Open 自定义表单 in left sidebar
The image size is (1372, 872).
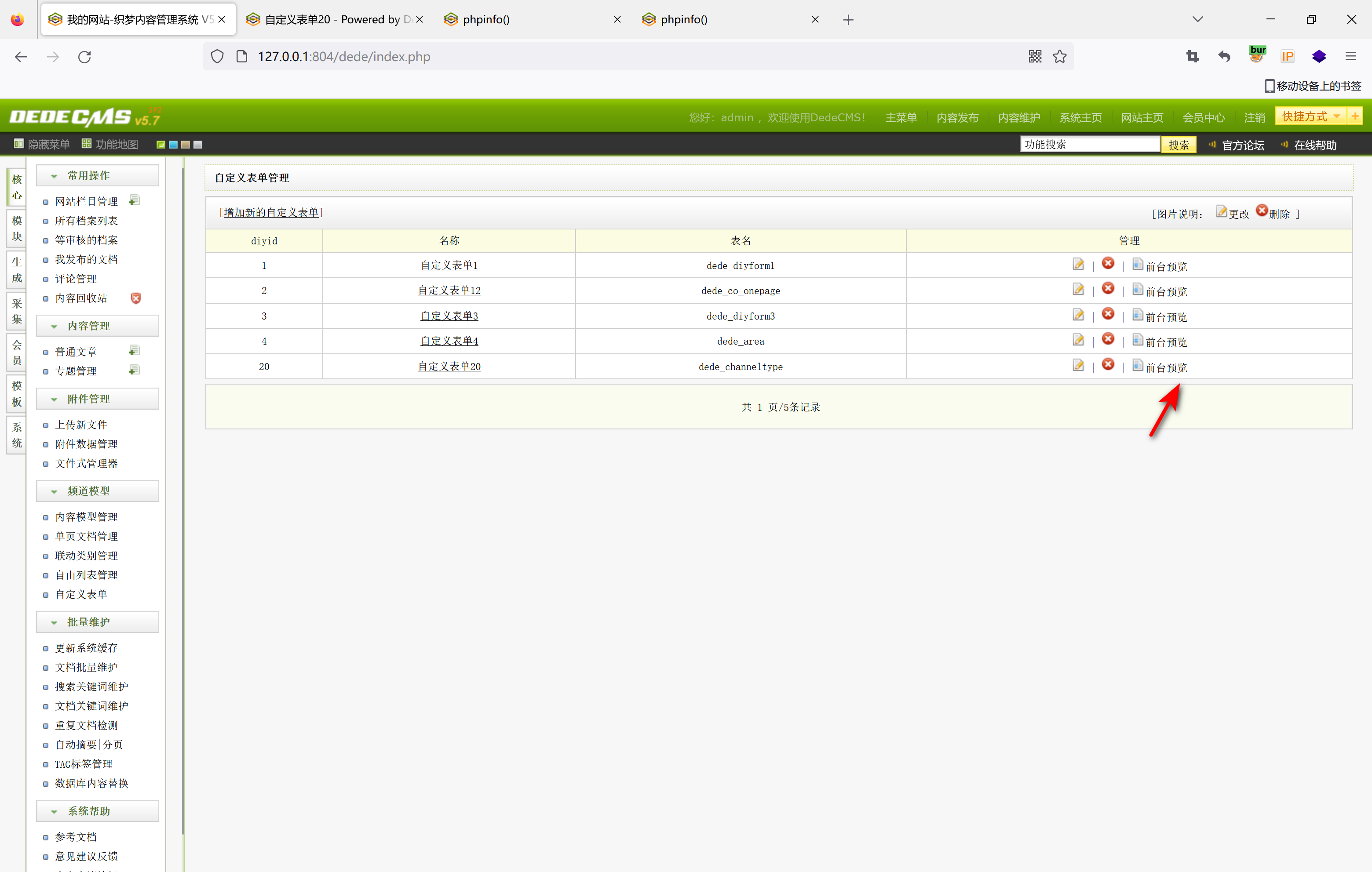pos(81,594)
